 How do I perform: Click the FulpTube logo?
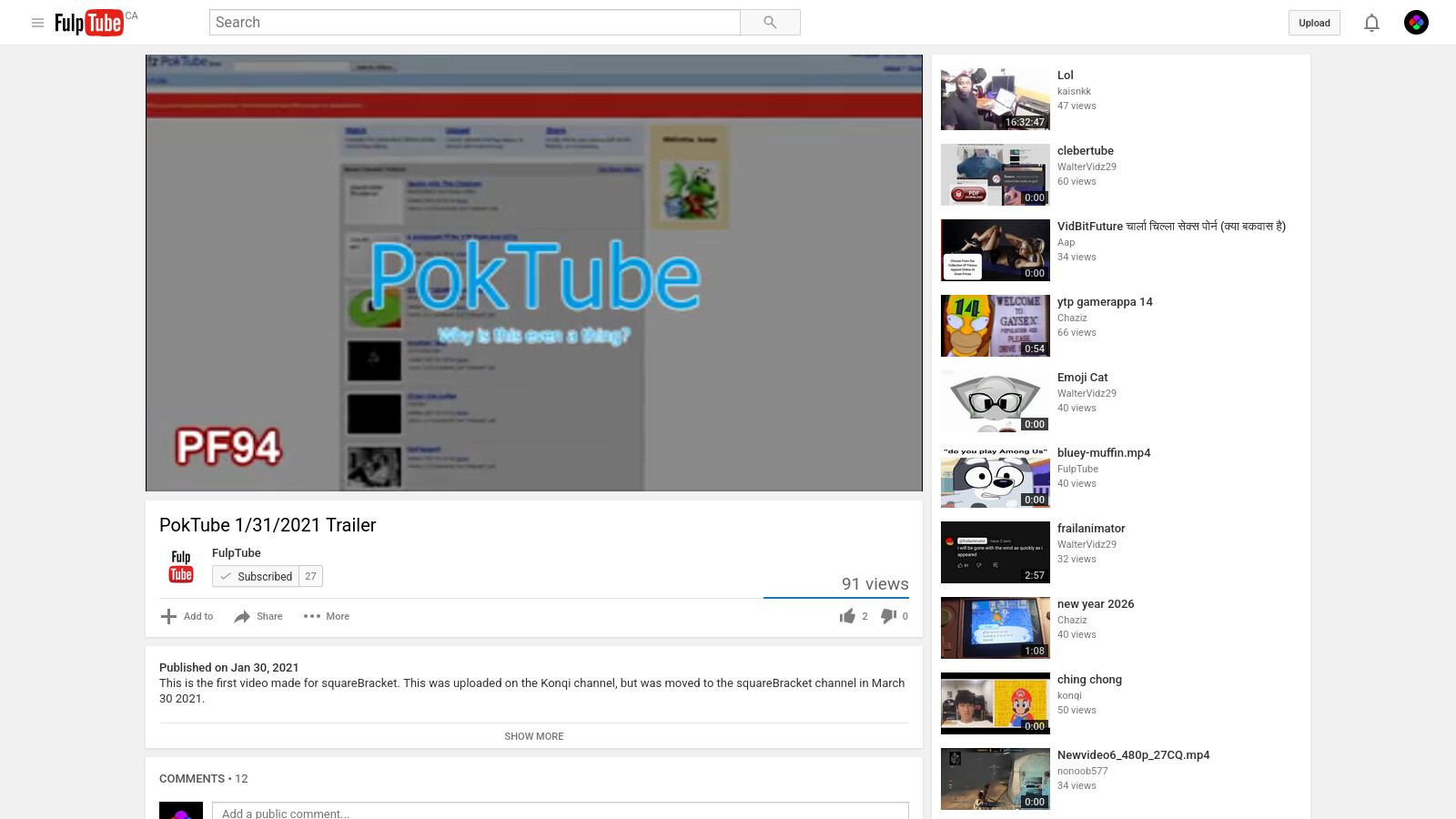click(89, 23)
